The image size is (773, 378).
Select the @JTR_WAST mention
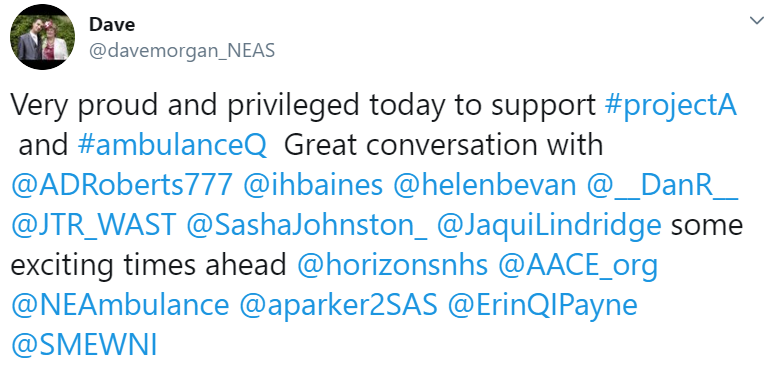(x=93, y=226)
